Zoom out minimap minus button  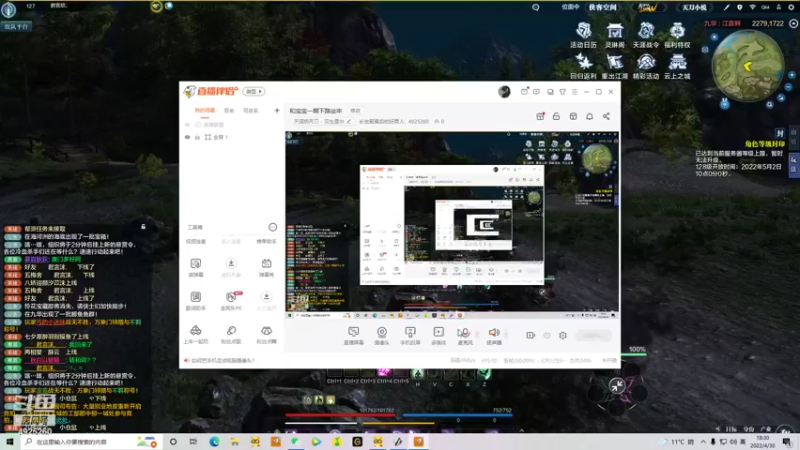click(x=789, y=87)
